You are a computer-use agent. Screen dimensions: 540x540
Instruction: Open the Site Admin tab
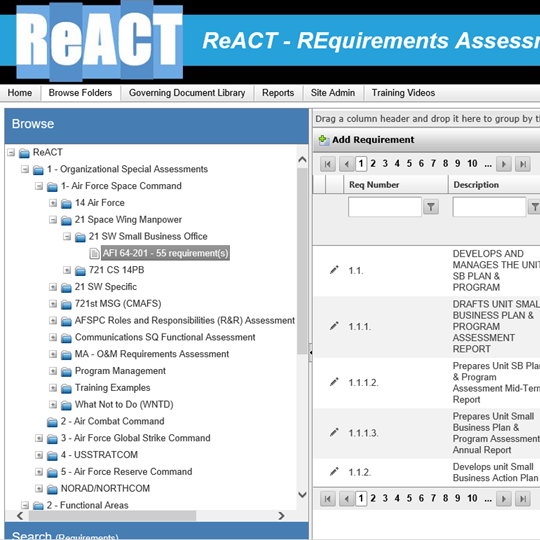point(333,93)
